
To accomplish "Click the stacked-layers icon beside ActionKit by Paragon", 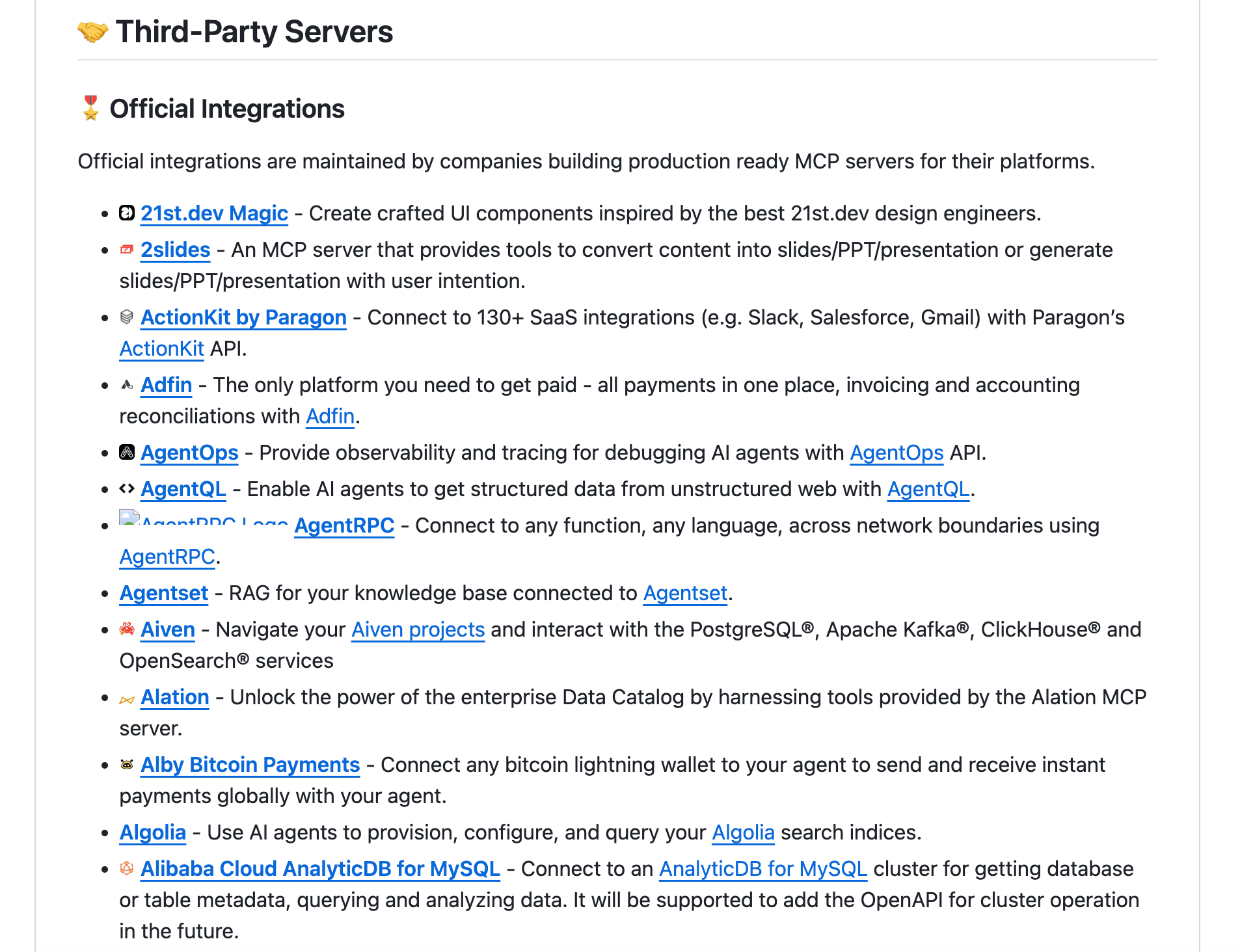I will [126, 317].
